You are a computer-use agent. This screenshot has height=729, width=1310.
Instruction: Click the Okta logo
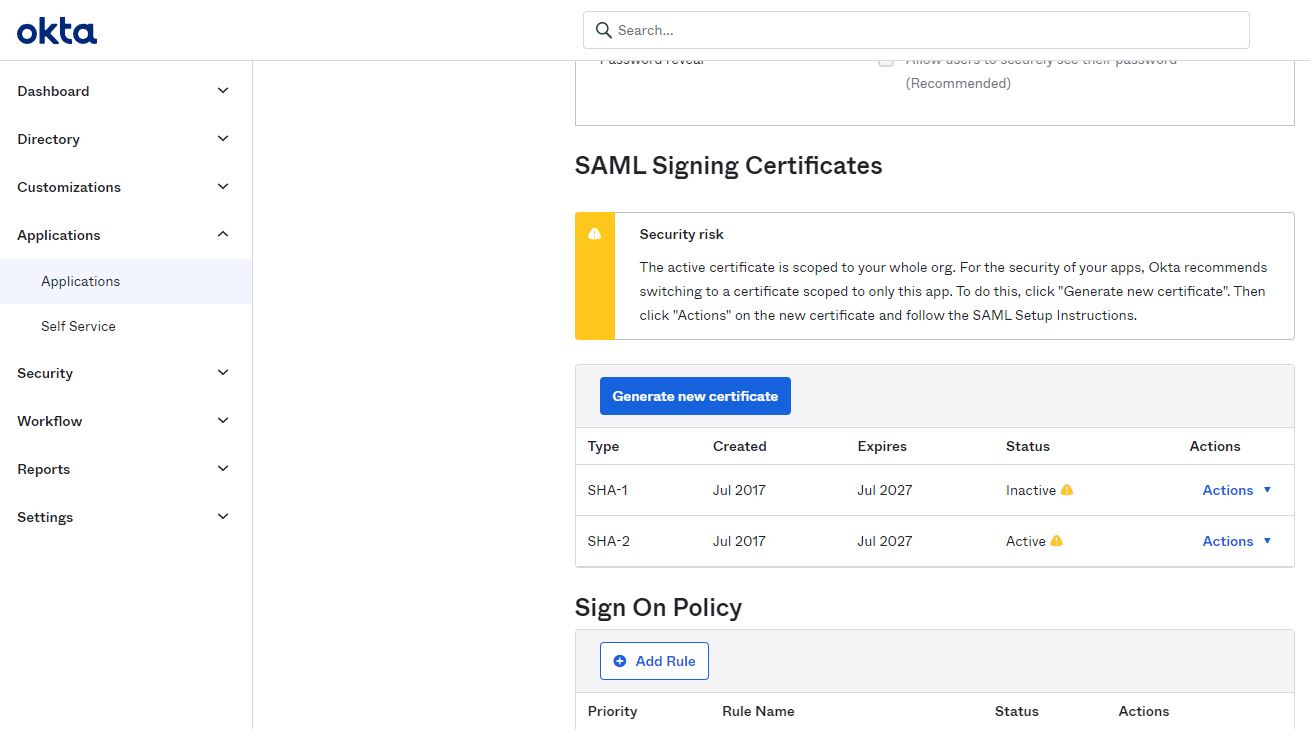click(x=57, y=31)
